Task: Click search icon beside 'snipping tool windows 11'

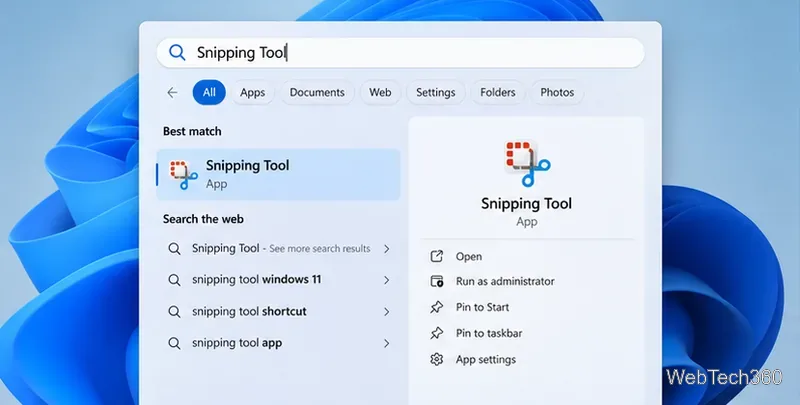Action: click(x=174, y=280)
